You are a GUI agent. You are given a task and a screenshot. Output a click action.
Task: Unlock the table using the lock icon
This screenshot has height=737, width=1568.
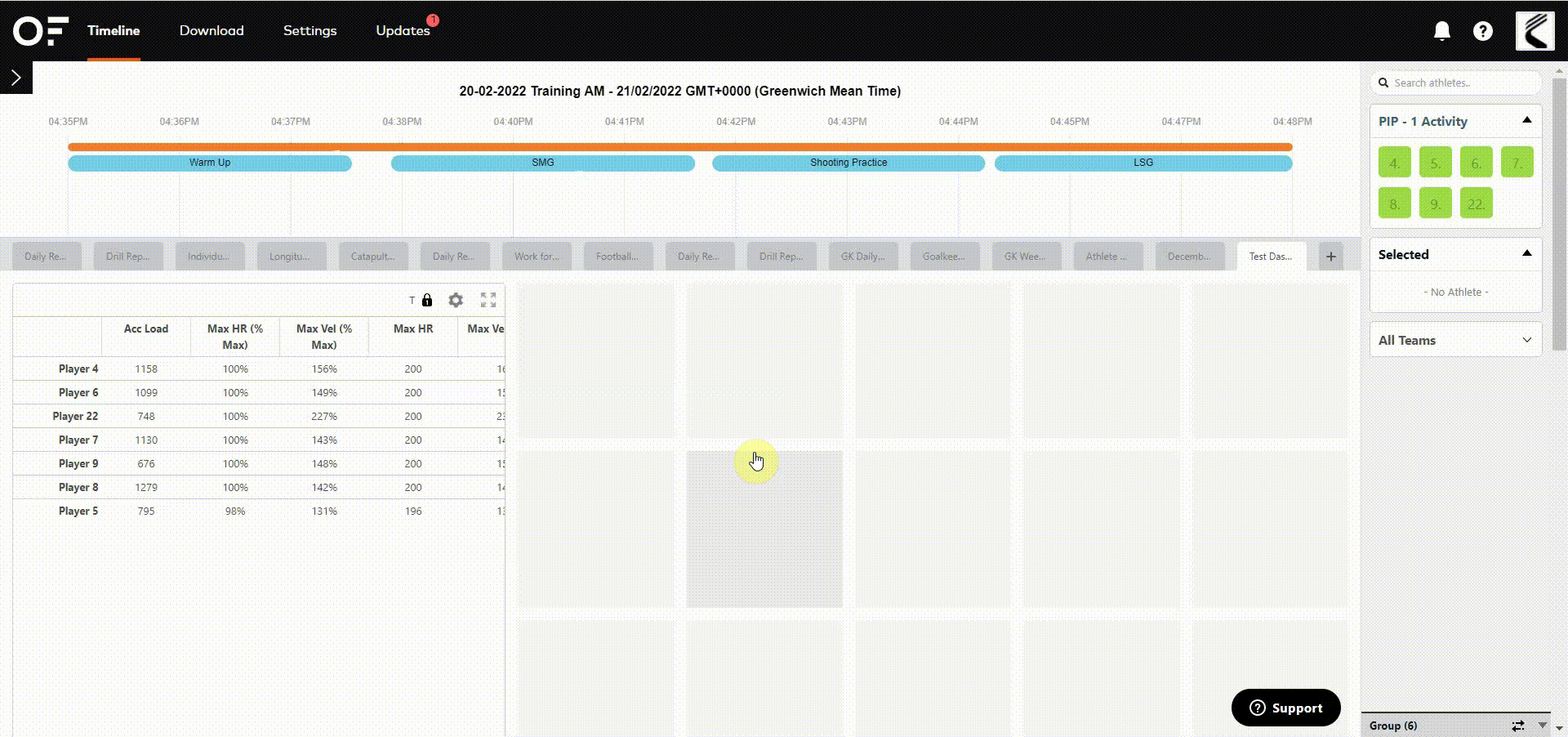point(426,300)
